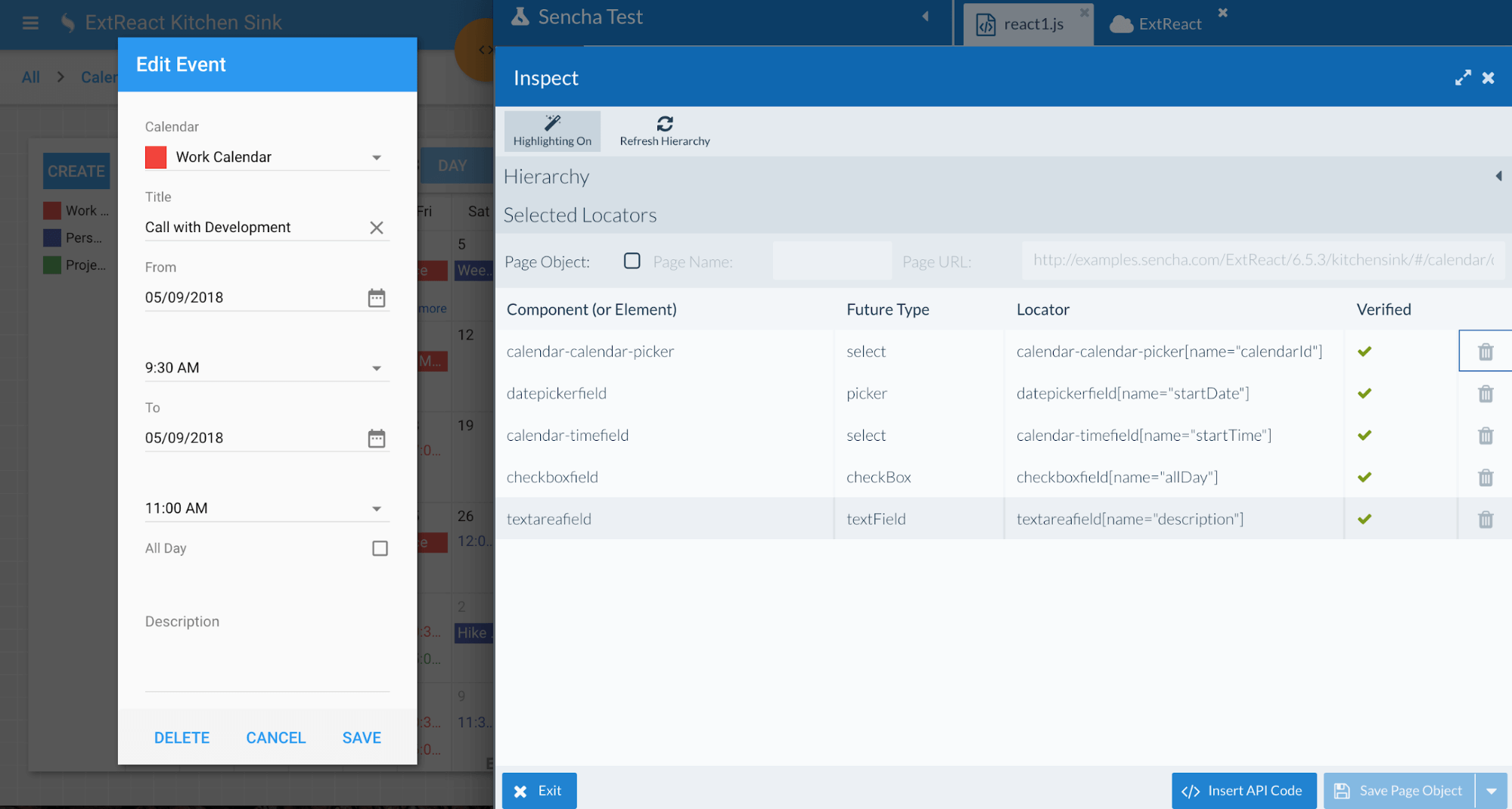Click the Exit button
The height and width of the screenshot is (809, 1512).
[x=539, y=791]
